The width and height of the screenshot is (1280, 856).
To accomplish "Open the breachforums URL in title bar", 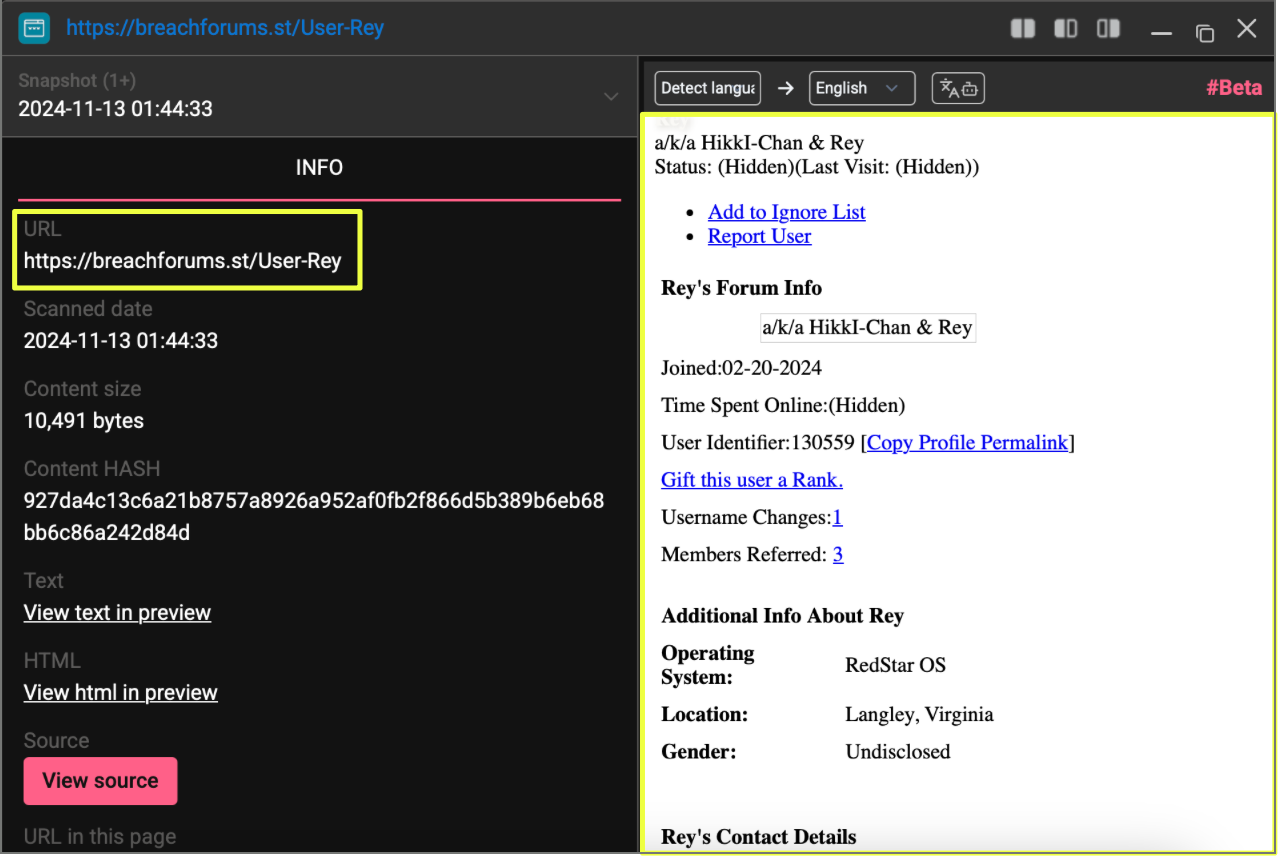I will pos(225,28).
